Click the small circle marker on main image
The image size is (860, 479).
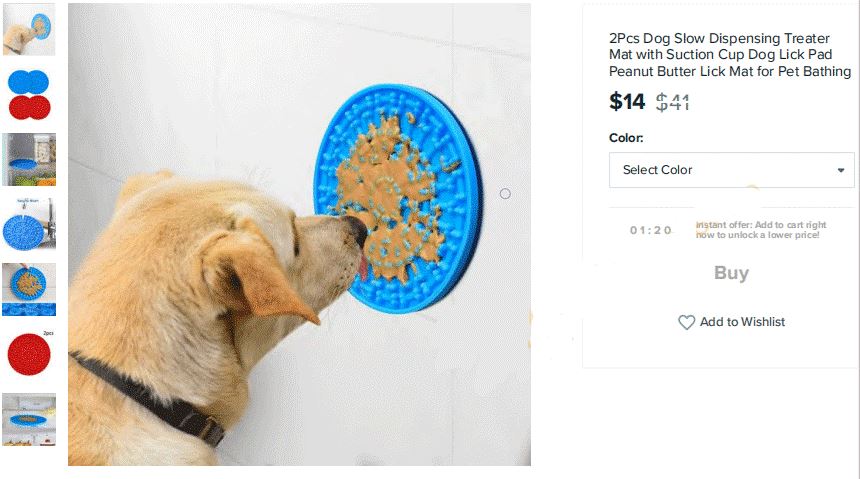click(505, 194)
